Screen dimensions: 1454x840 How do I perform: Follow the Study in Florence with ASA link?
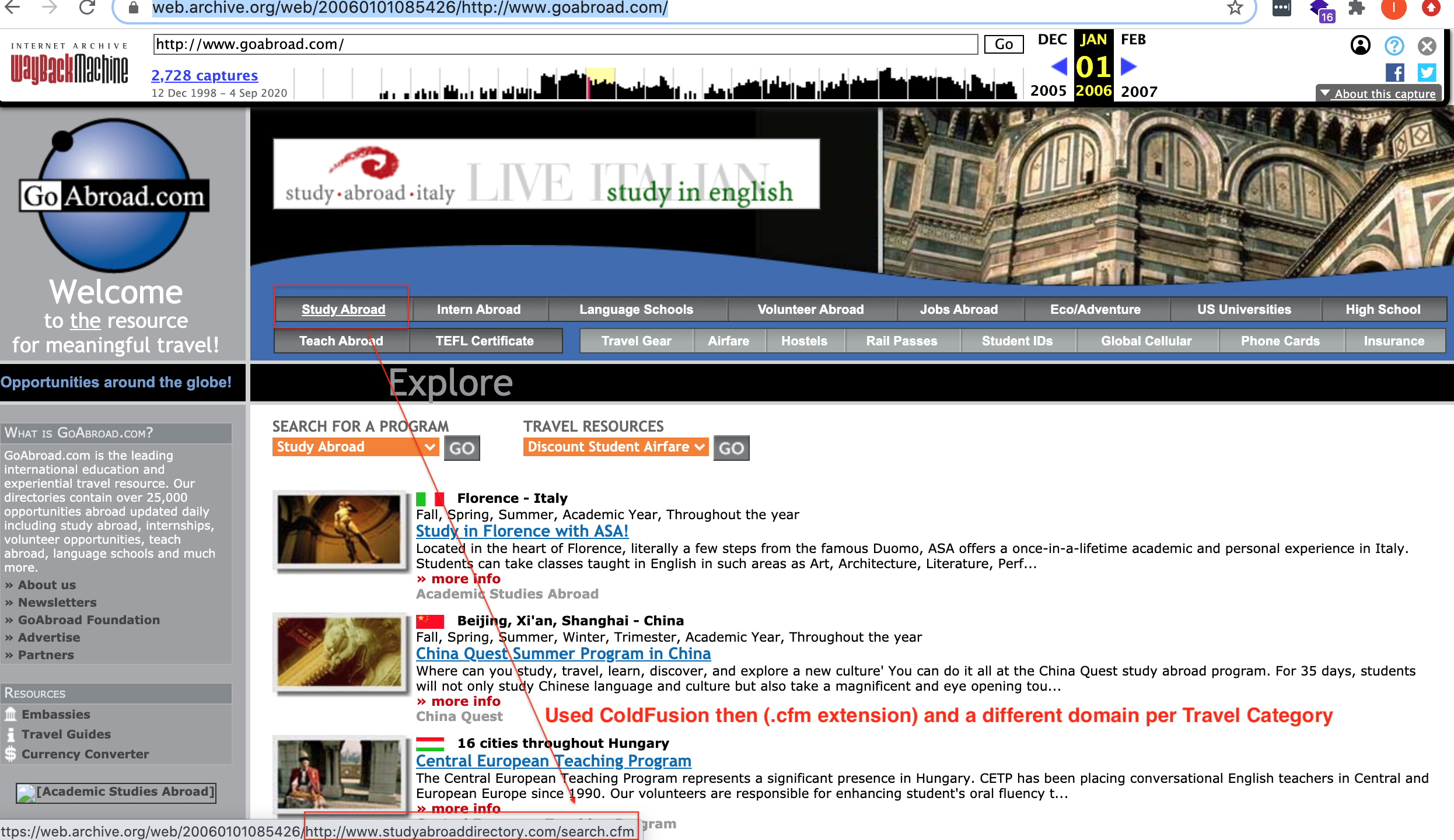[x=522, y=531]
